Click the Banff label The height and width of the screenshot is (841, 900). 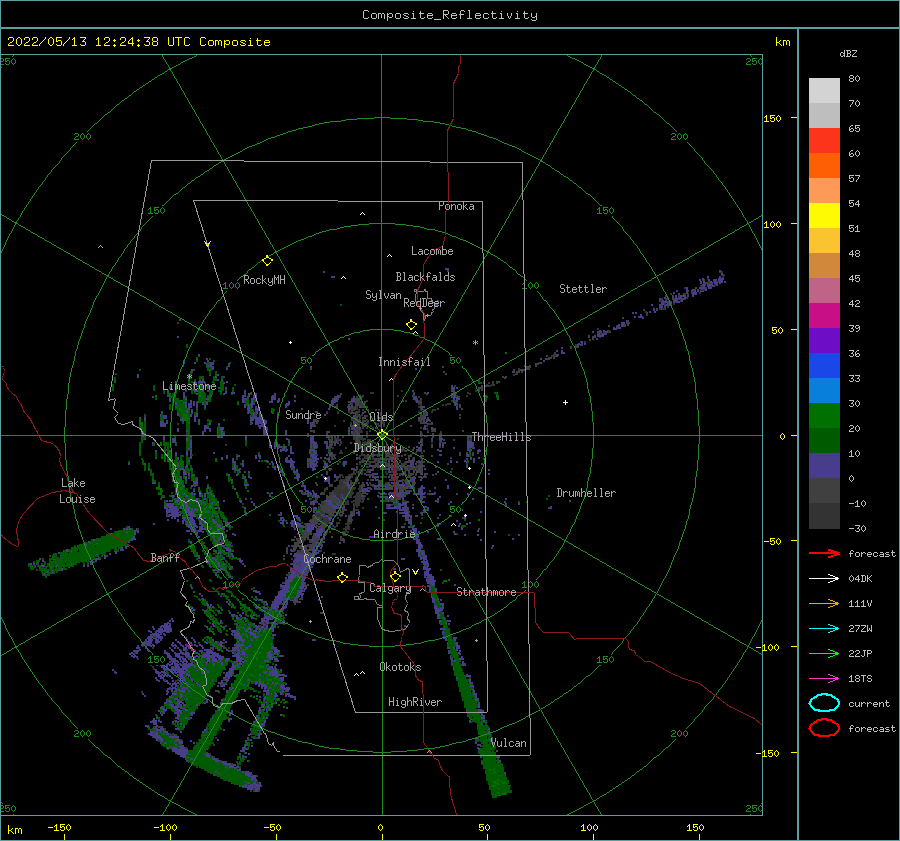click(165, 557)
